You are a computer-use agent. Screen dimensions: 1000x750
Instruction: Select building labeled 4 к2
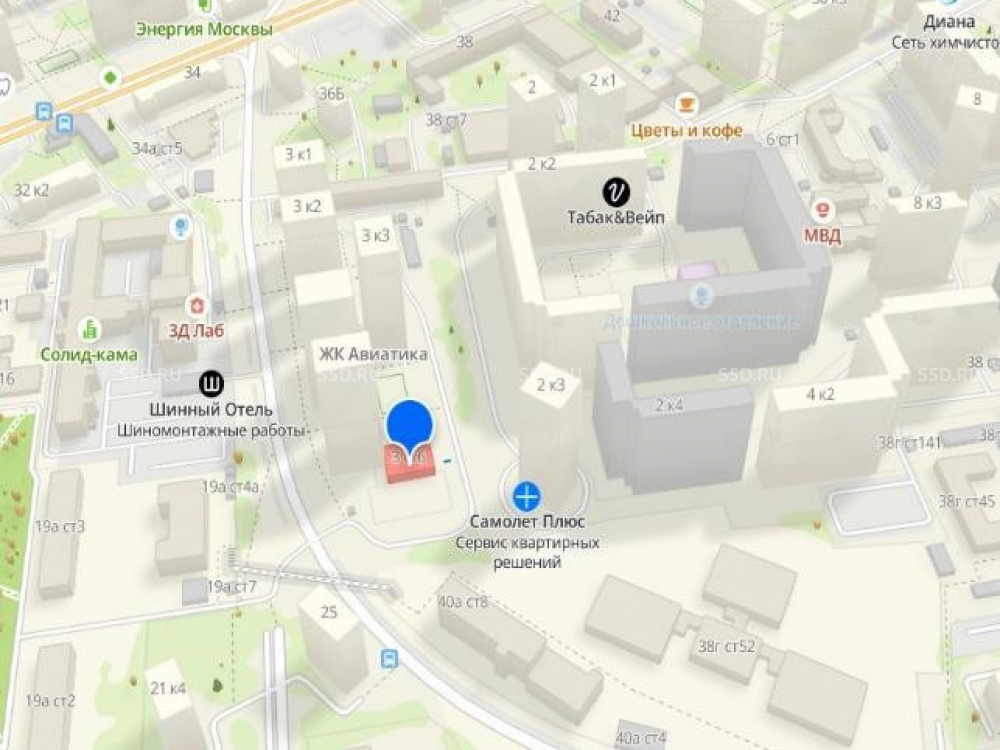coord(820,394)
